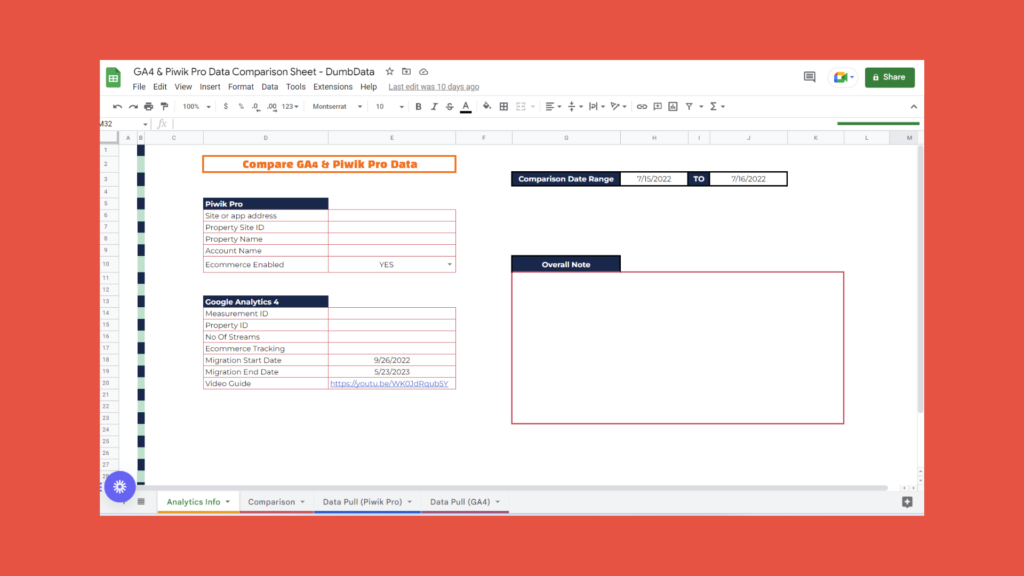
Task: Open the Insert menu
Action: coord(210,87)
